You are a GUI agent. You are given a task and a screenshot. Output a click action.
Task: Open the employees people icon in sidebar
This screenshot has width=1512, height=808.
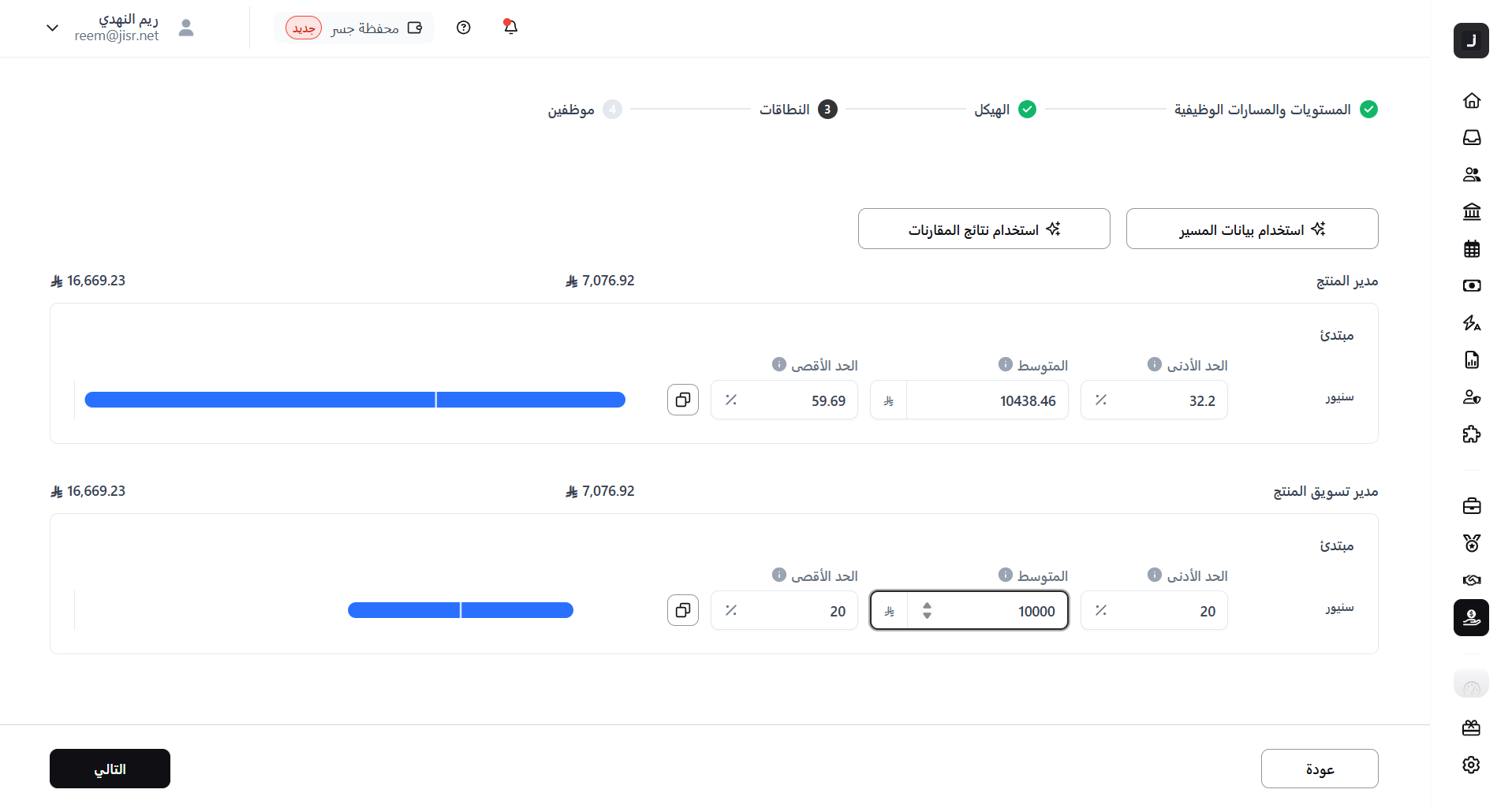pos(1471,174)
